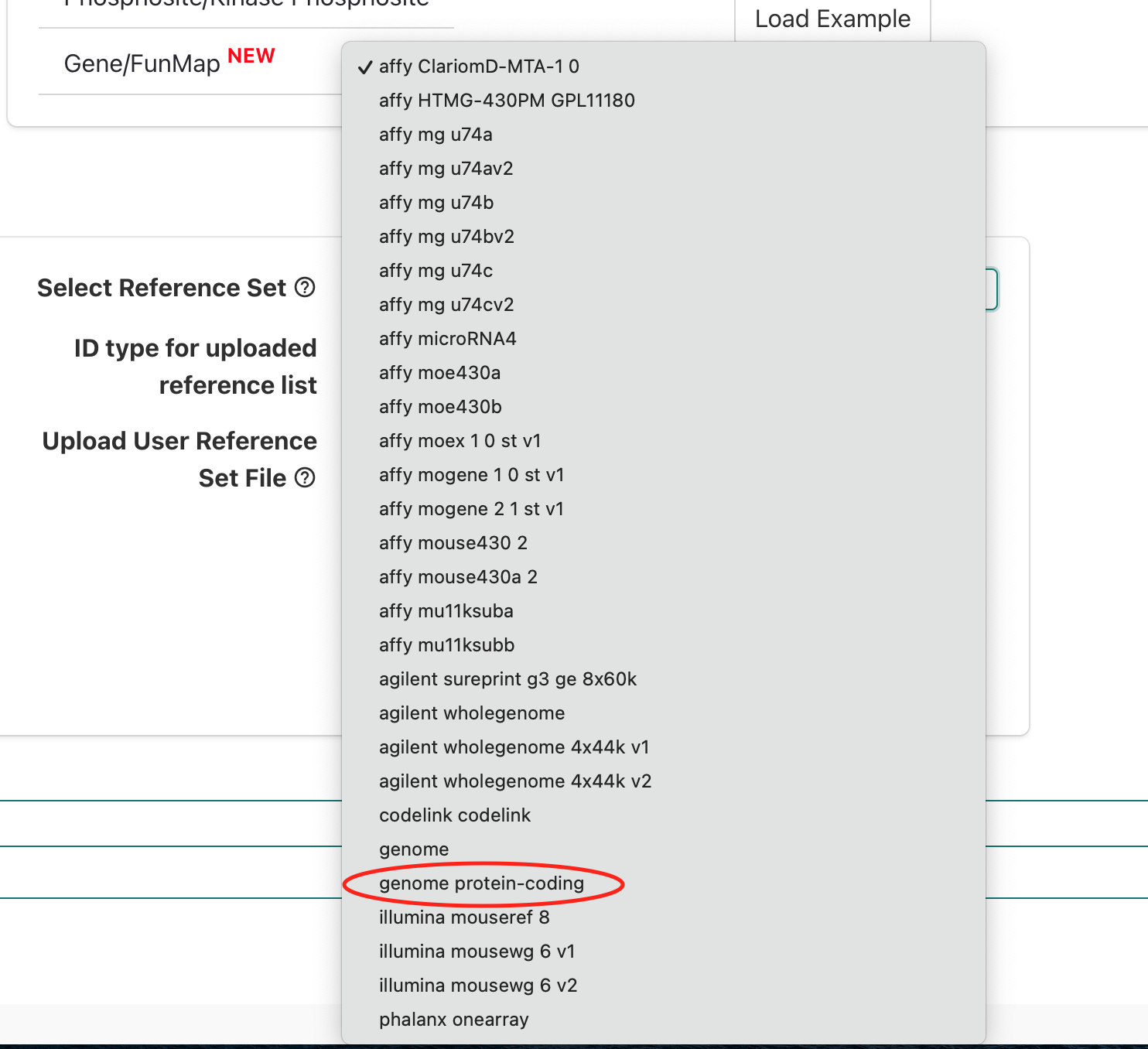Pick affy mu11ksuba from the list
1148x1049 pixels.
(446, 610)
